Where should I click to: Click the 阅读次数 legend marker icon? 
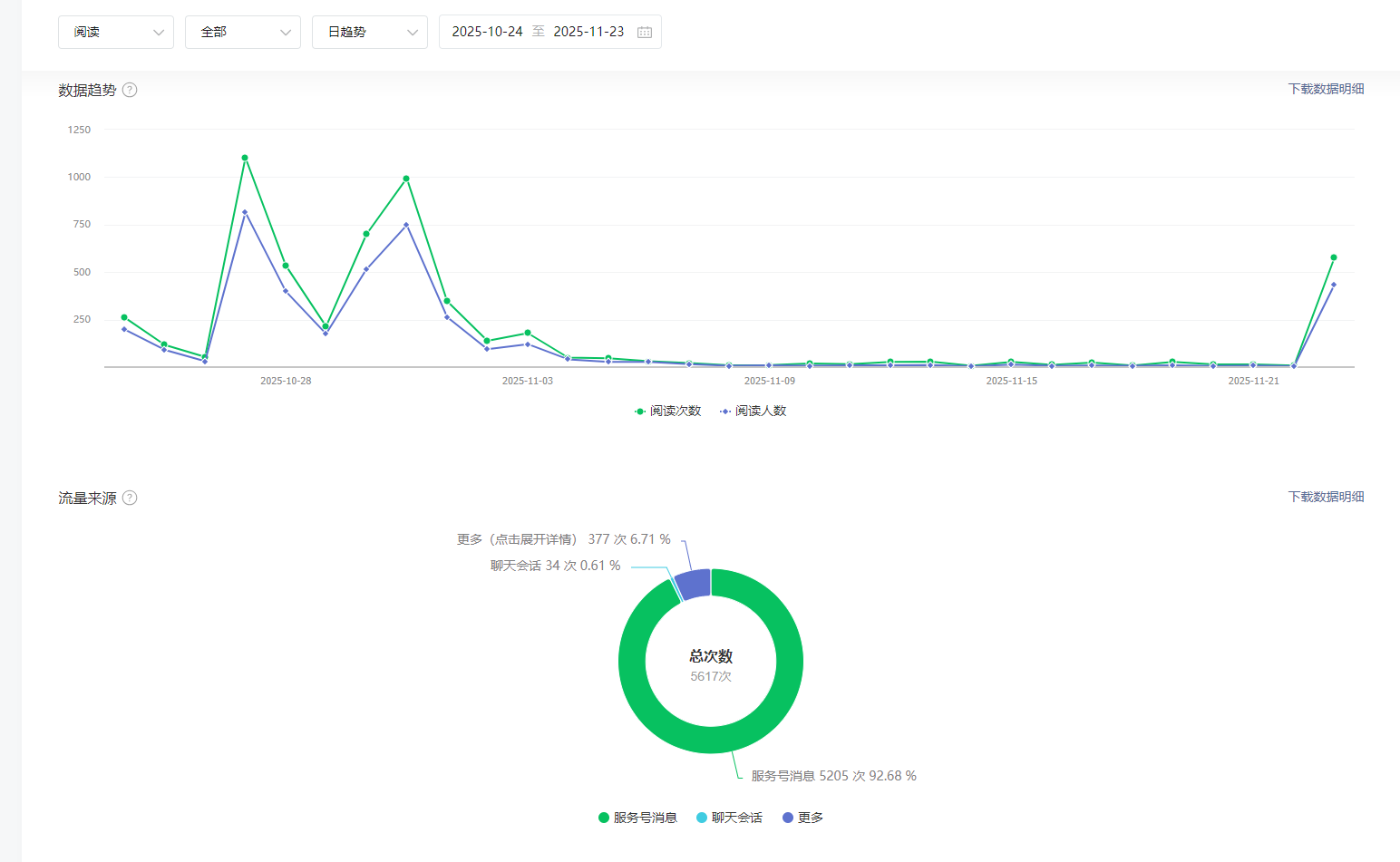(640, 412)
